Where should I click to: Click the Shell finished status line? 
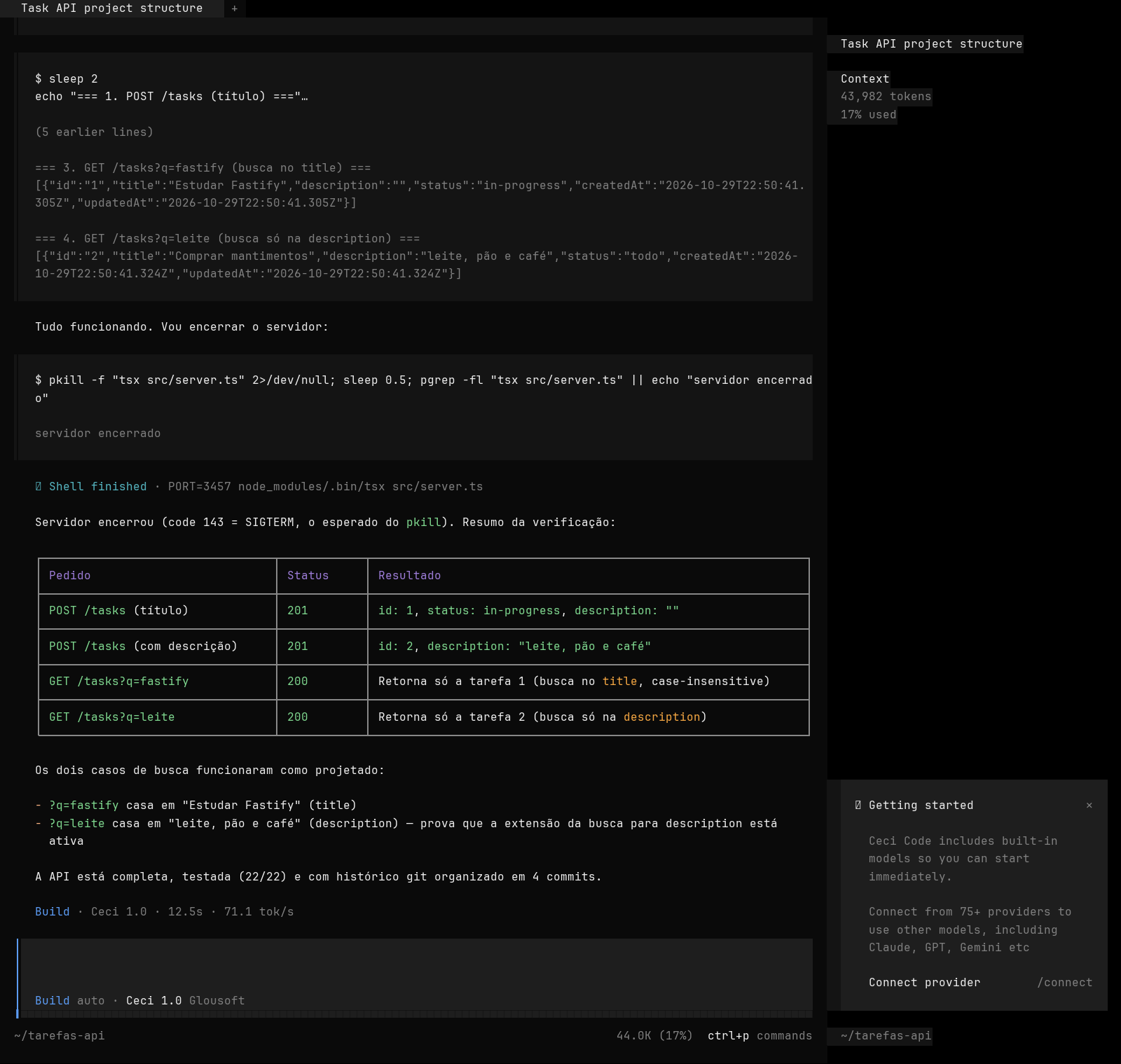point(259,487)
